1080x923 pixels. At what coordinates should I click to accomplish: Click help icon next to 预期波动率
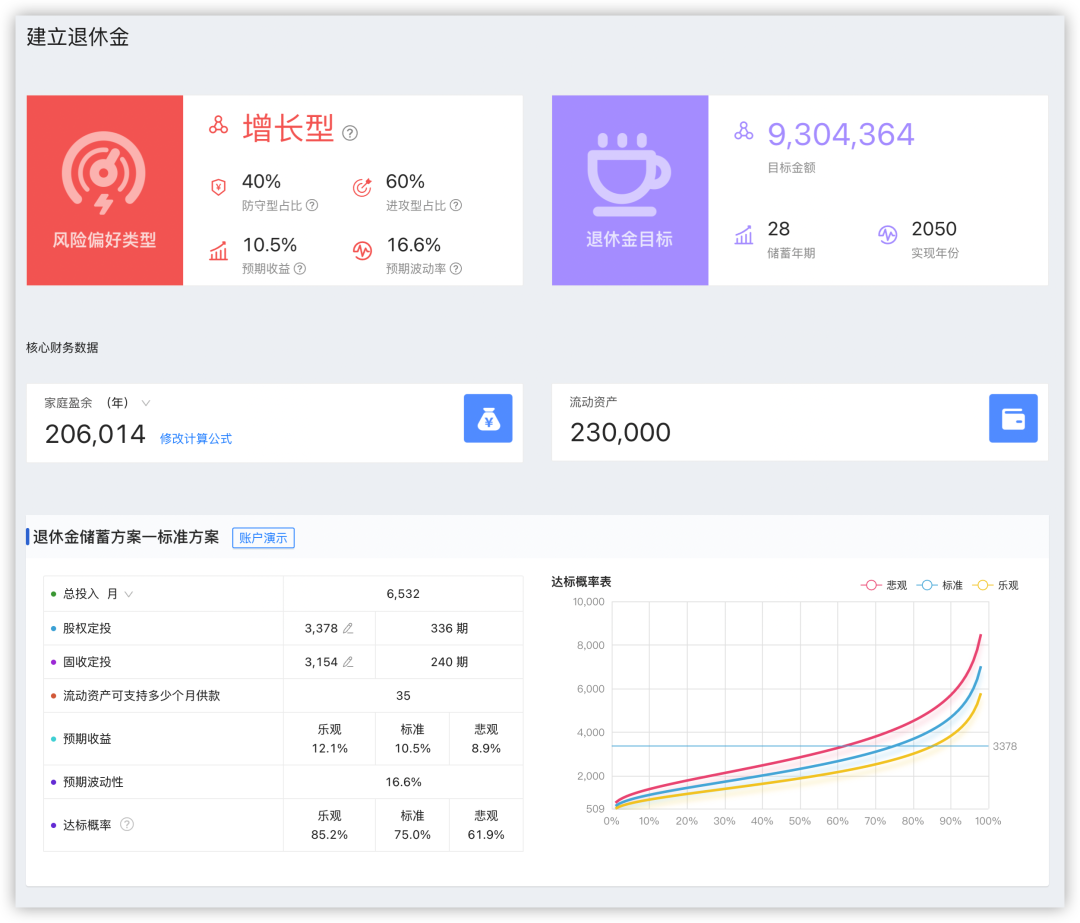pos(456,268)
